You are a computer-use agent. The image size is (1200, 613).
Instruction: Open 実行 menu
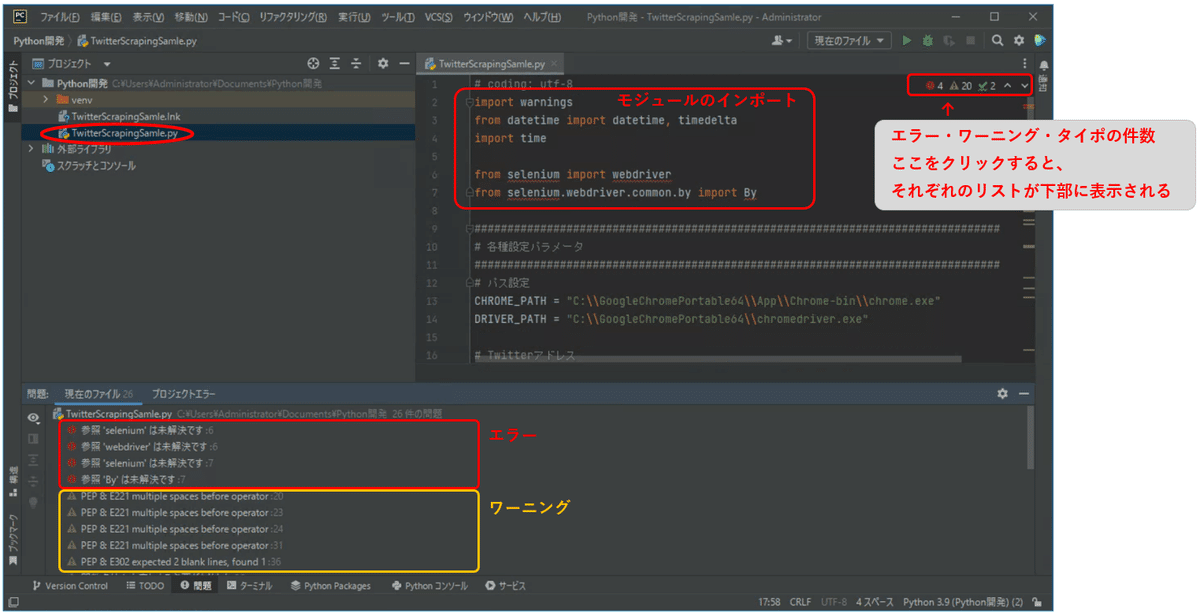352,17
